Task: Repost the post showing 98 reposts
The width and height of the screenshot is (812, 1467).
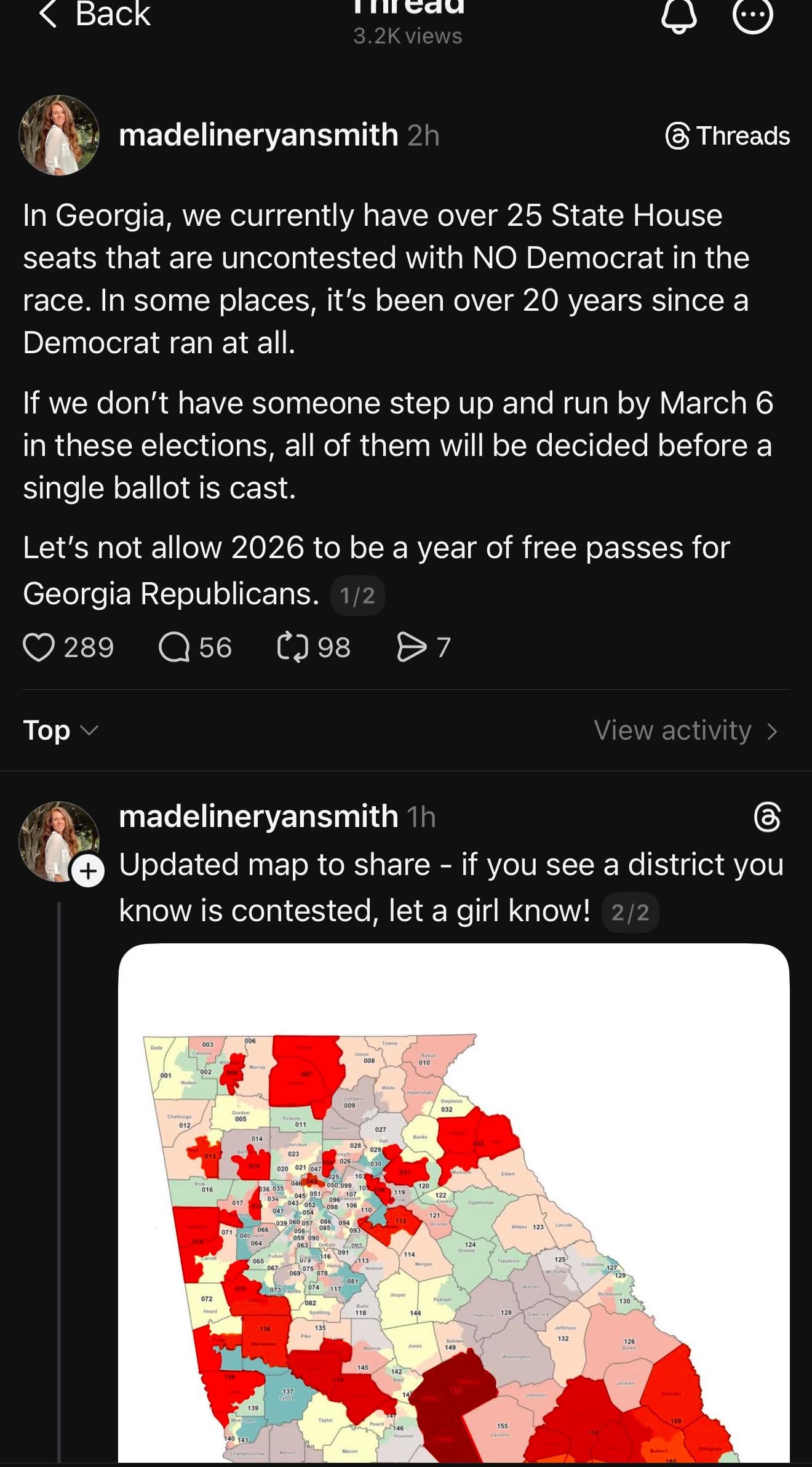Action: [293, 647]
